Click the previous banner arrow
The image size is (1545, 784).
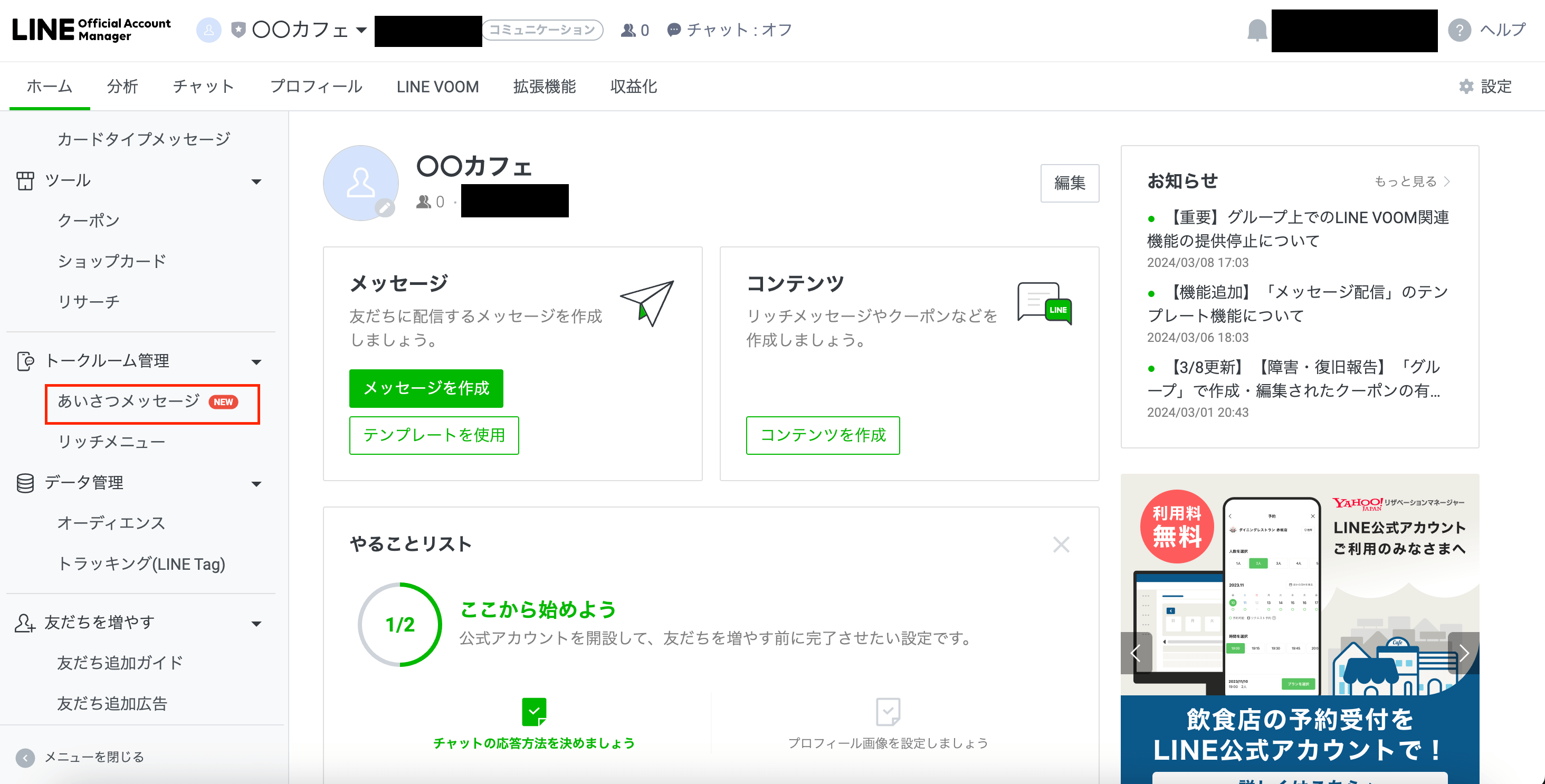[x=1136, y=653]
